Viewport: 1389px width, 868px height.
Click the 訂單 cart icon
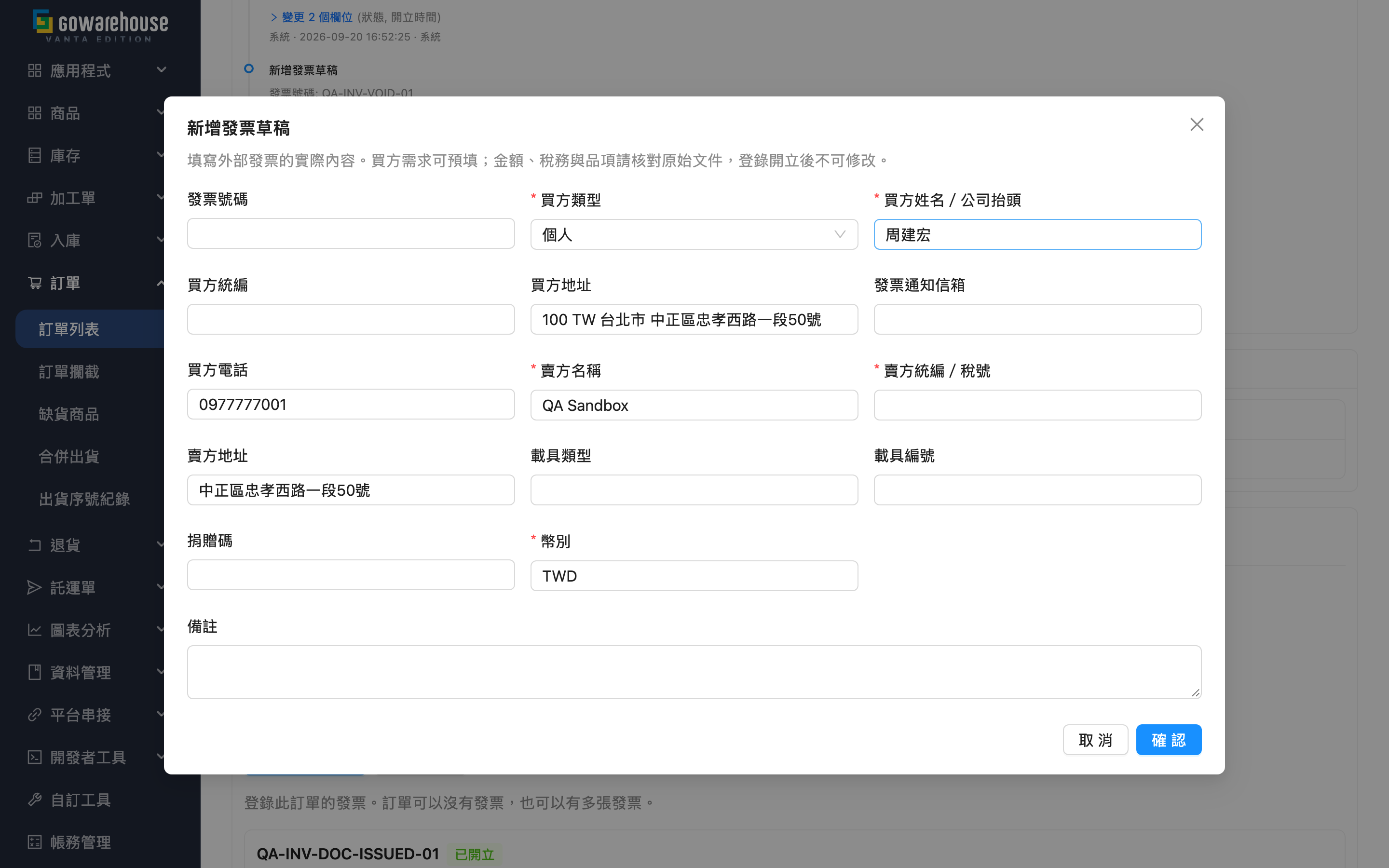click(34, 283)
